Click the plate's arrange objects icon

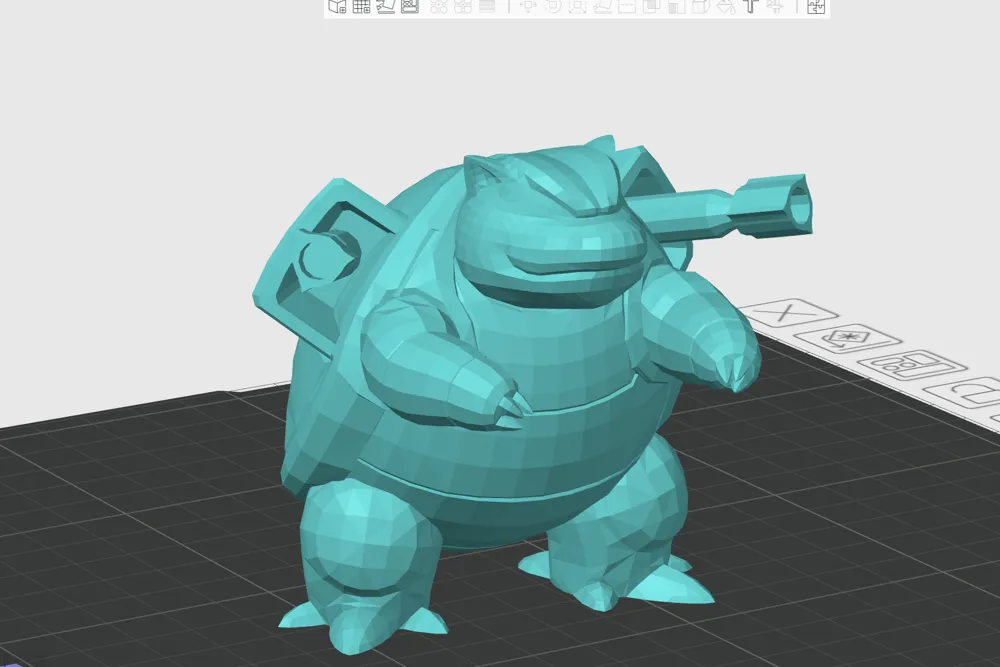point(911,367)
